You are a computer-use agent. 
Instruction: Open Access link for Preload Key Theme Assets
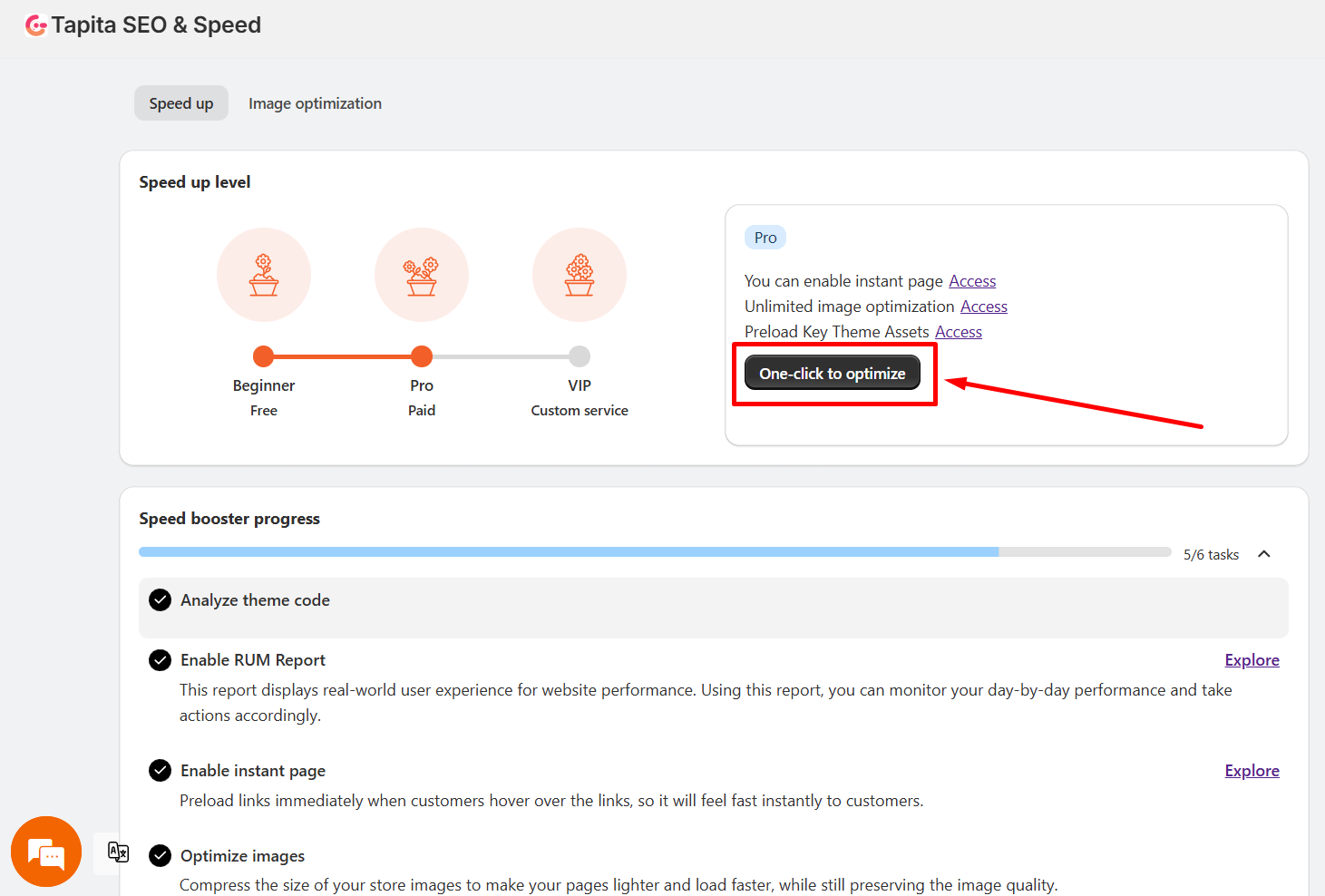point(959,332)
